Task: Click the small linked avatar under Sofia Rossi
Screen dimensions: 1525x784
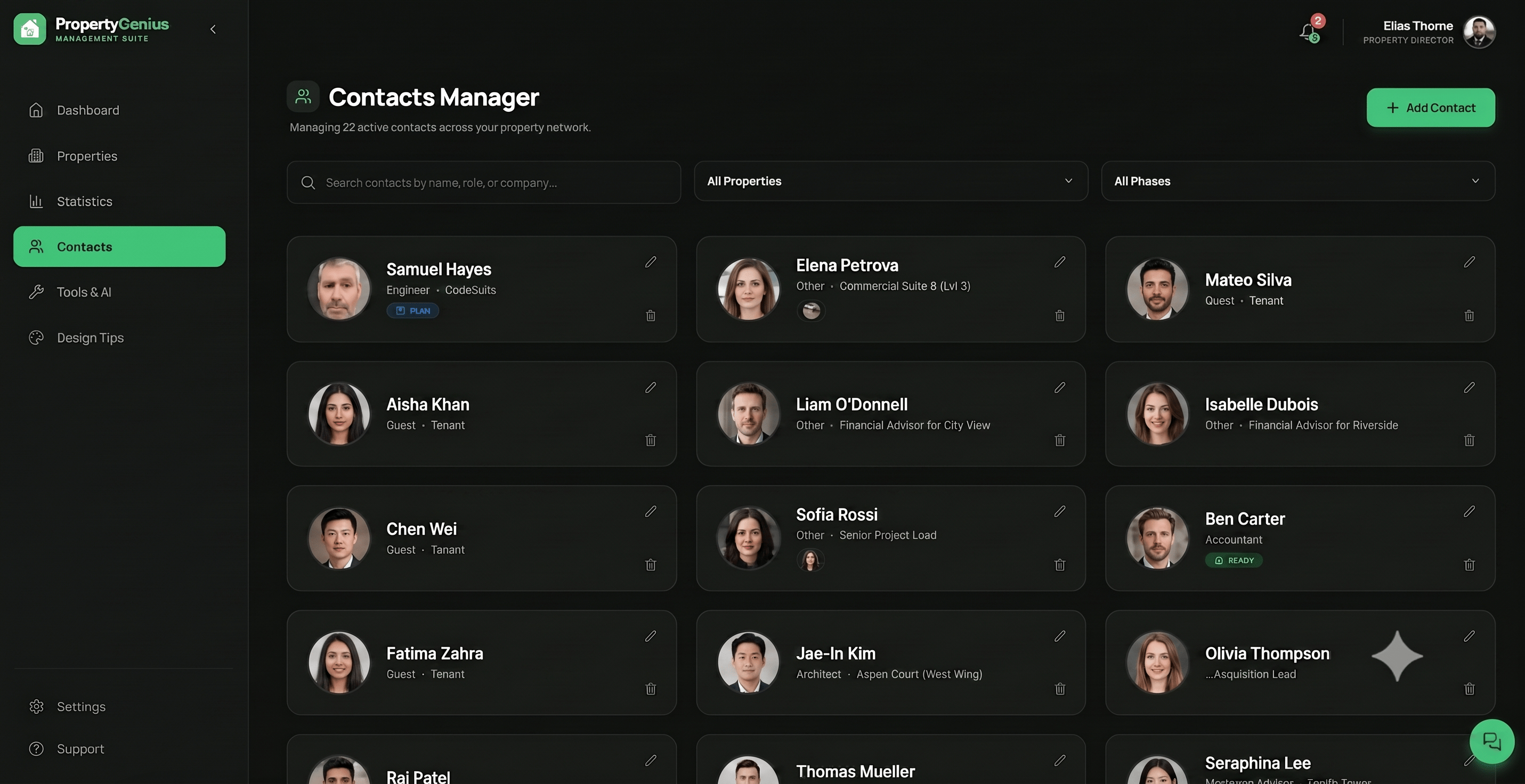Action: [810, 560]
